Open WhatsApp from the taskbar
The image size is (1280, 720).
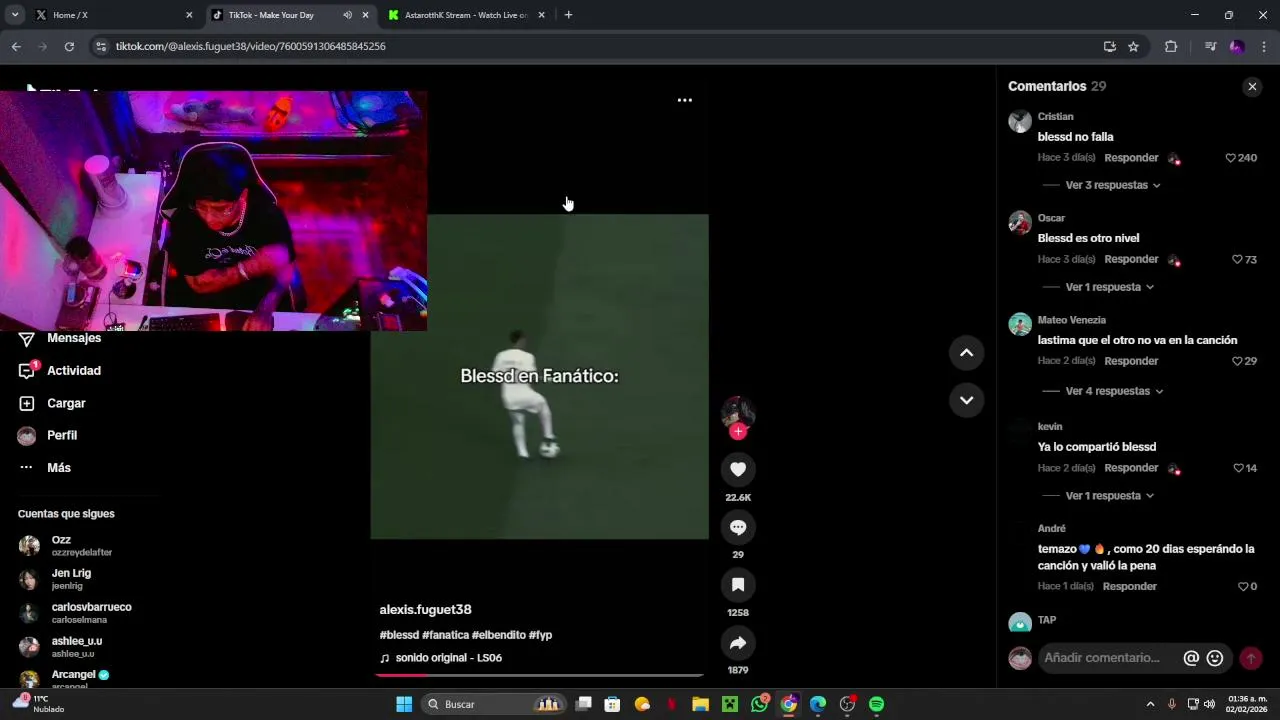pos(760,704)
